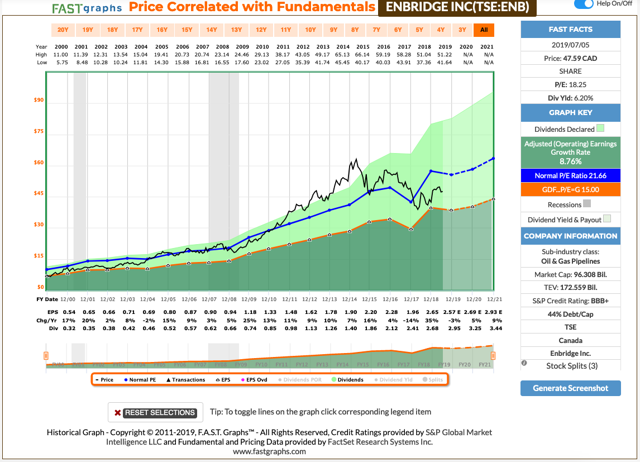Toggle the Help On/Off switch
The image size is (640, 462).
[583, 4]
